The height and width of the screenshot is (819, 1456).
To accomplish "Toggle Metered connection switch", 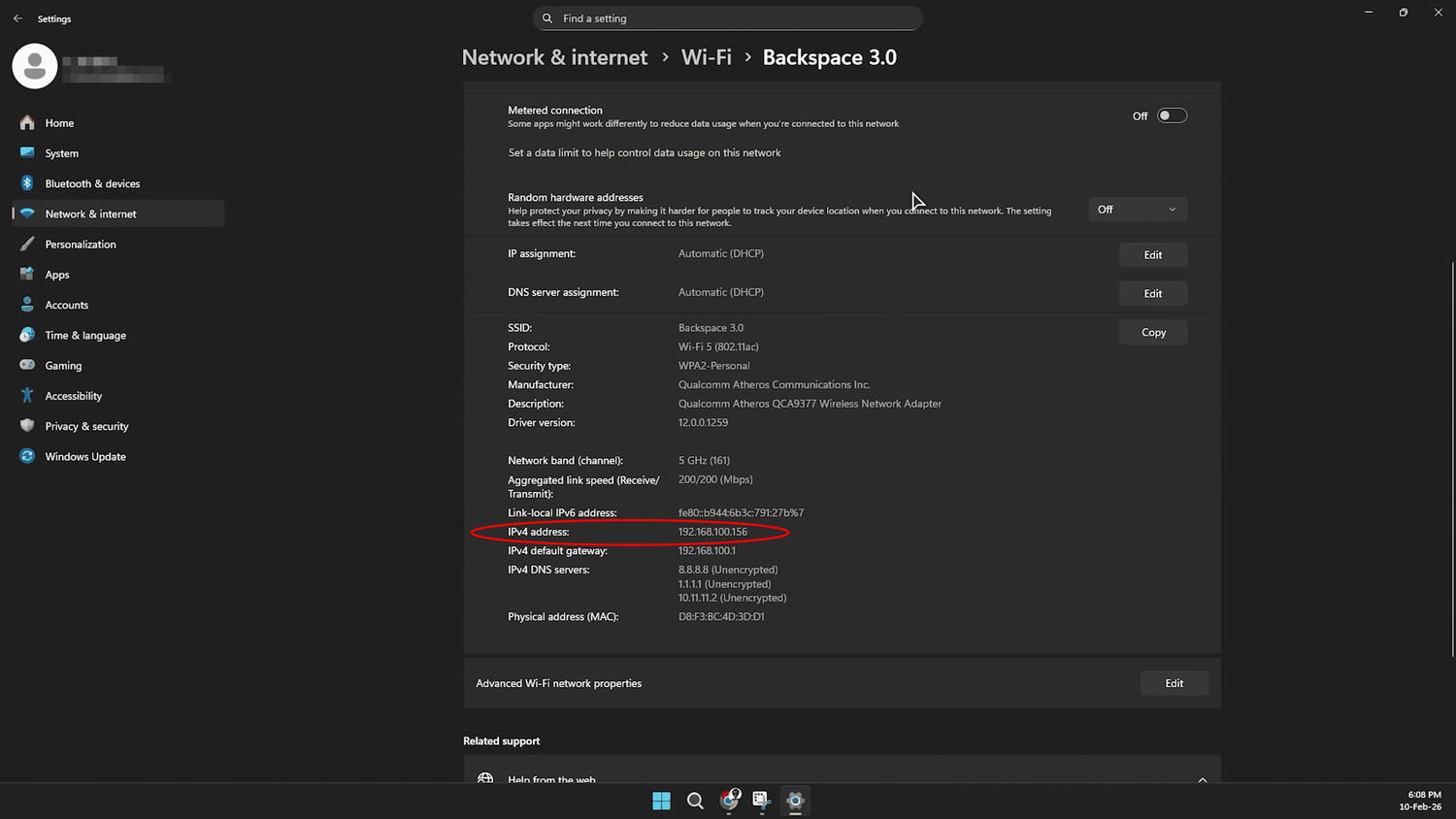I will point(1172,115).
